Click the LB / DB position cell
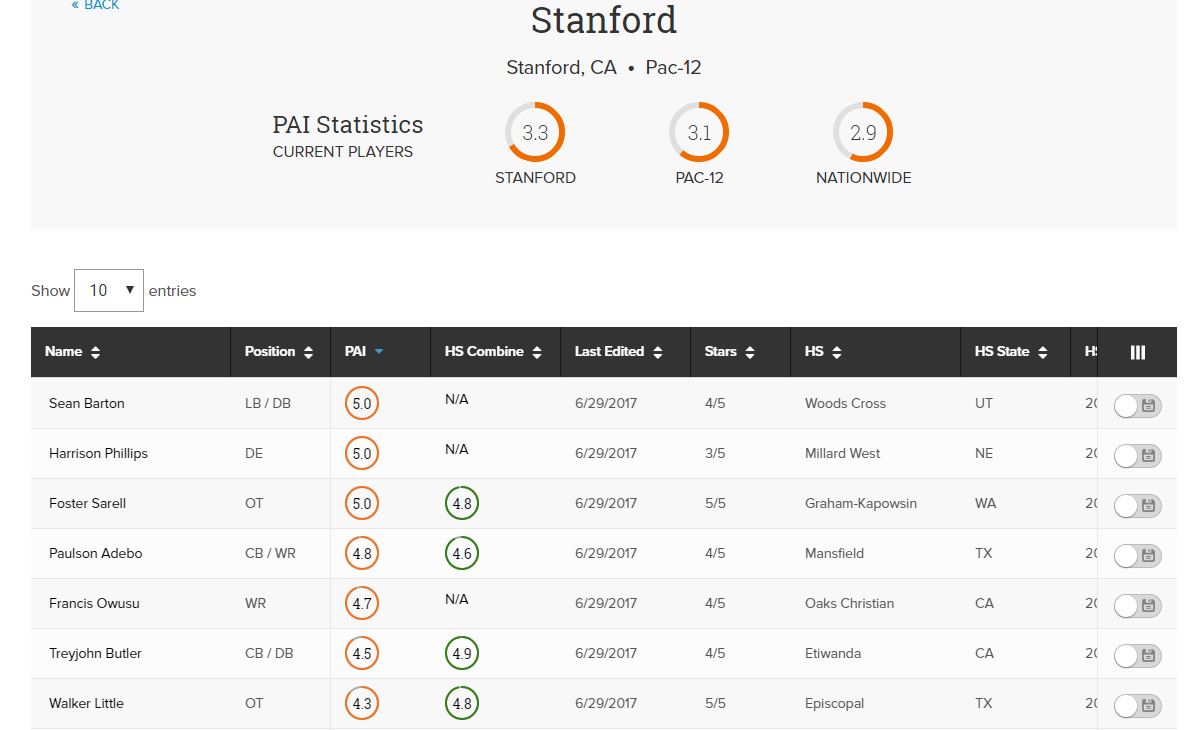 268,403
